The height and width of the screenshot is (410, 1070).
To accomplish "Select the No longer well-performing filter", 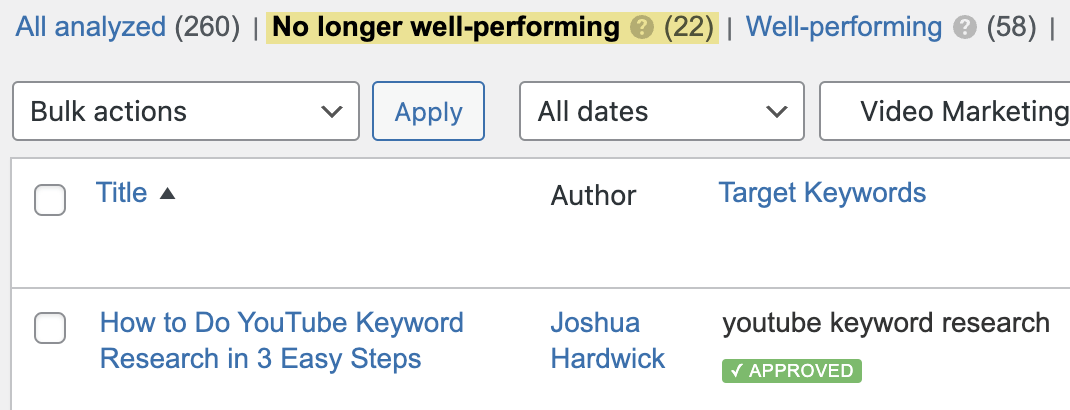I will [x=446, y=28].
